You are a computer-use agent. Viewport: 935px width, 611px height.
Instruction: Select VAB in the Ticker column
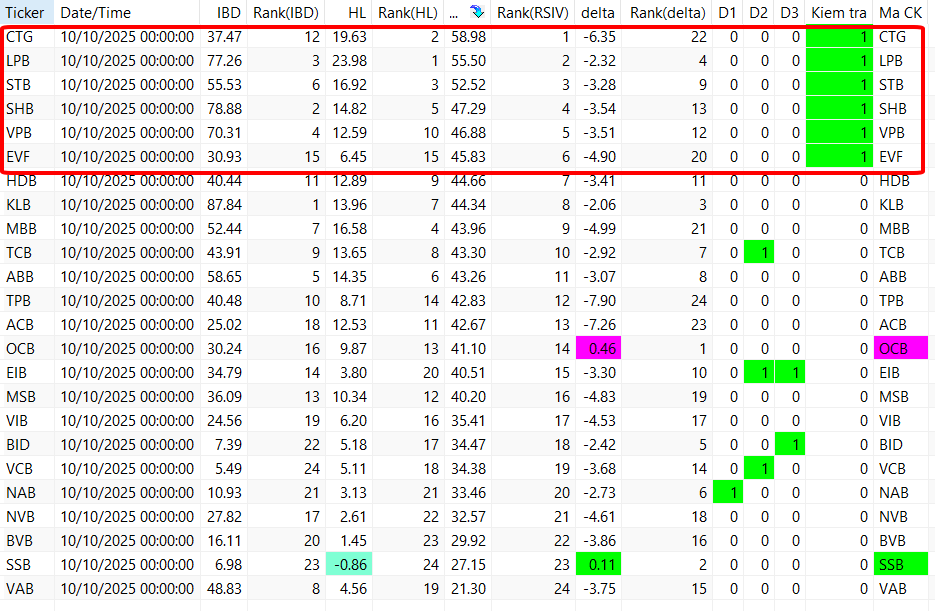20,588
